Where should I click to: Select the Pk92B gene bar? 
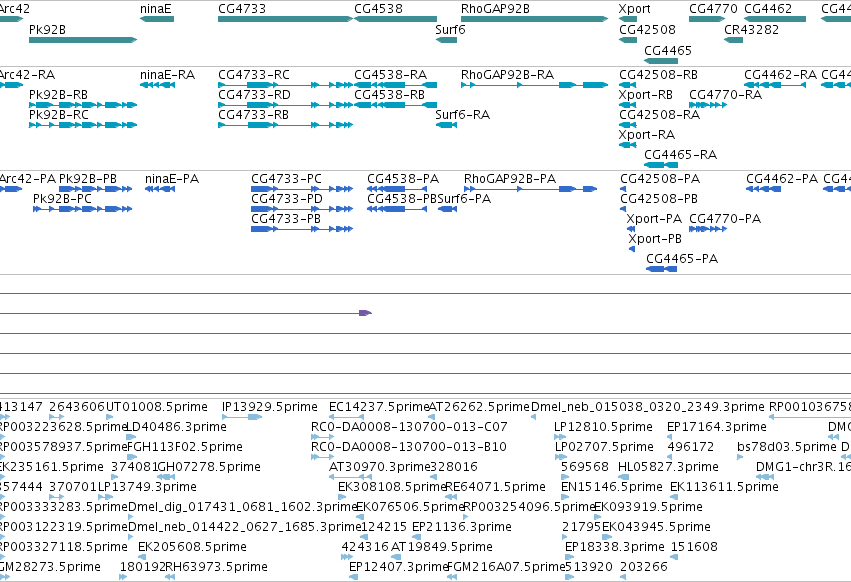click(x=83, y=40)
